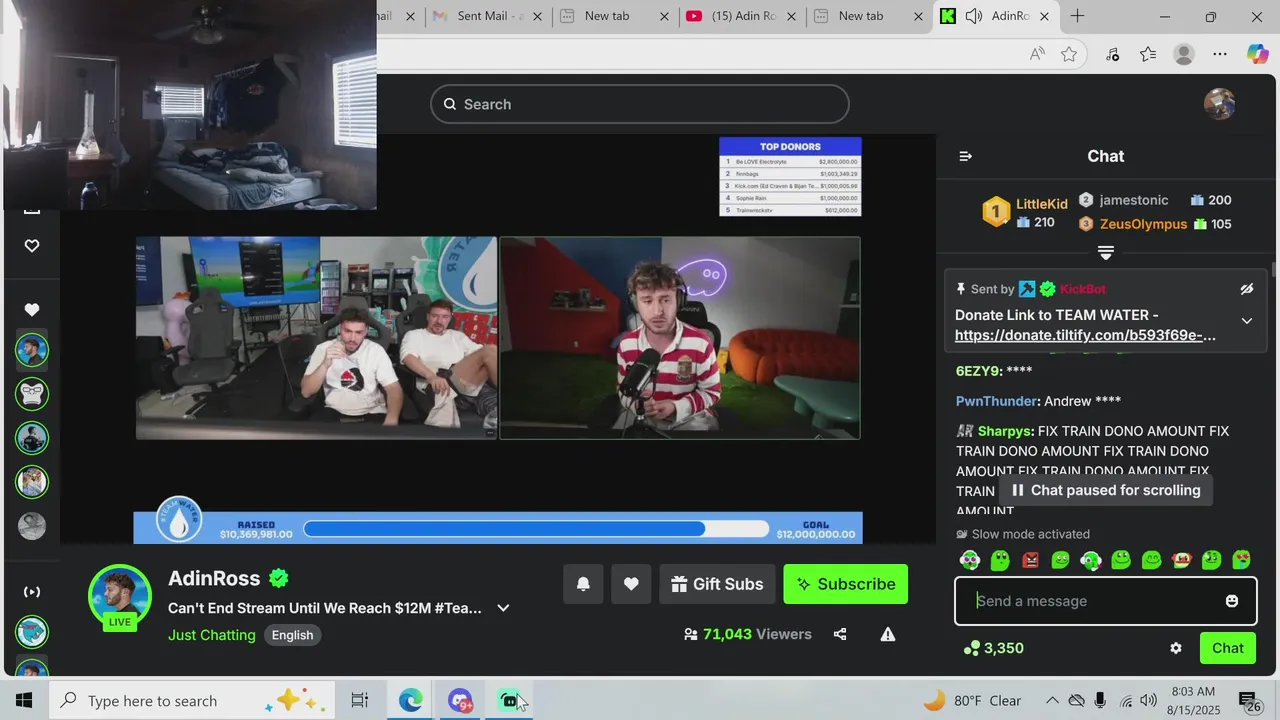The height and width of the screenshot is (720, 1280).
Task: Open the gray offline avatar channel in sidebar
Action: point(32,526)
